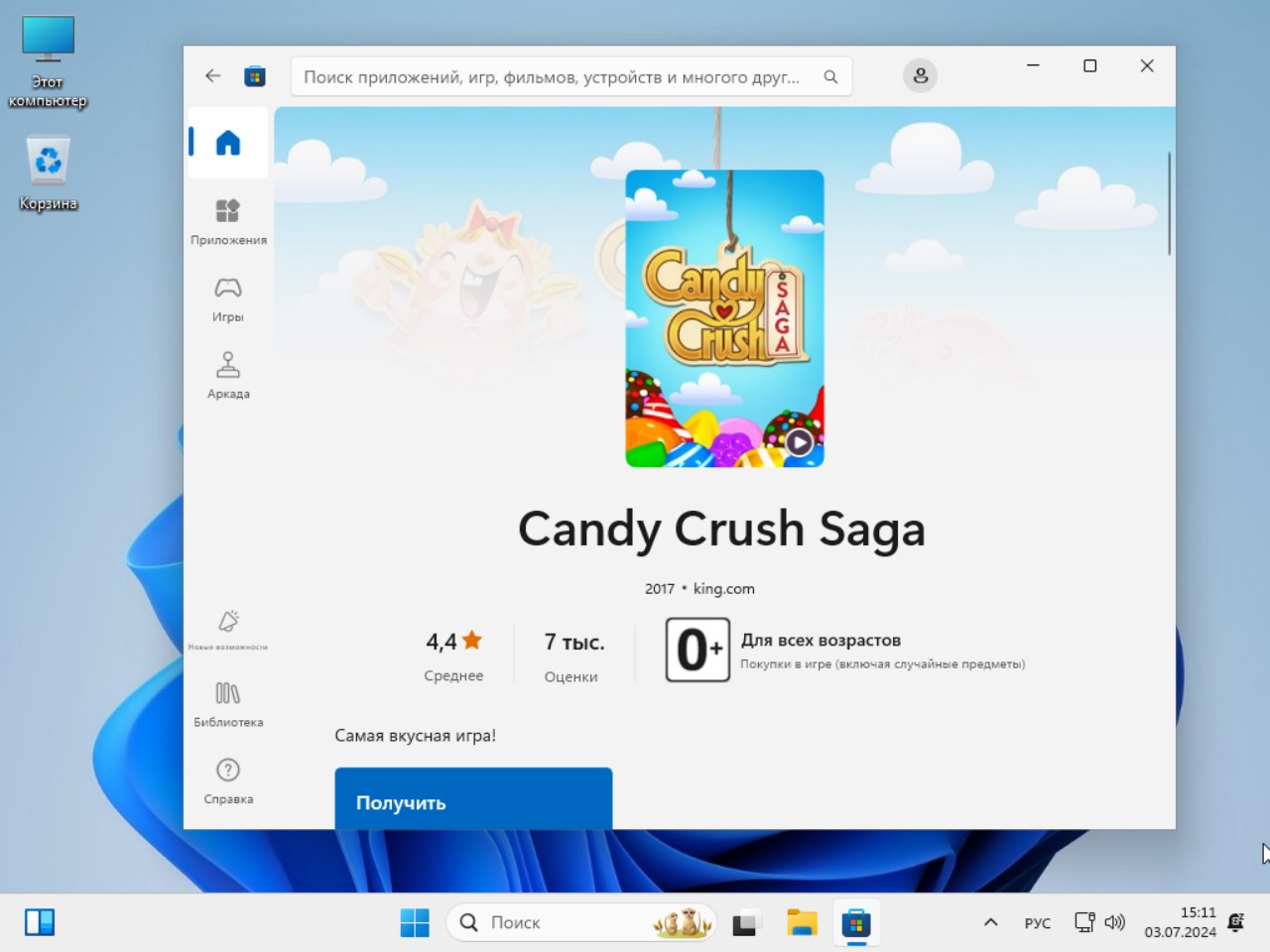This screenshot has height=952, width=1270.
Task: Open the user account profile icon
Action: coord(920,76)
